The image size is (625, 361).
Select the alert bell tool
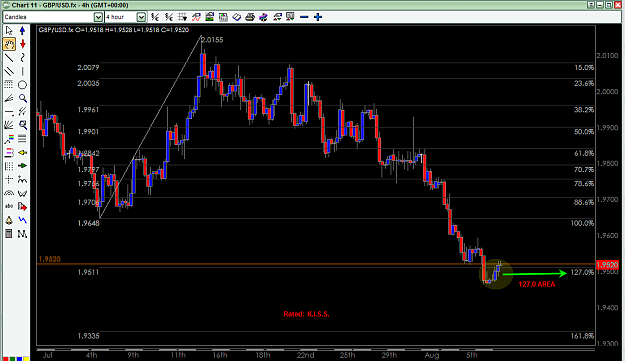tap(9, 220)
